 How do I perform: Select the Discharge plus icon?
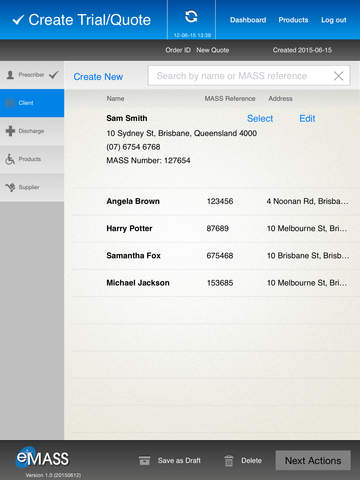[x=10, y=131]
